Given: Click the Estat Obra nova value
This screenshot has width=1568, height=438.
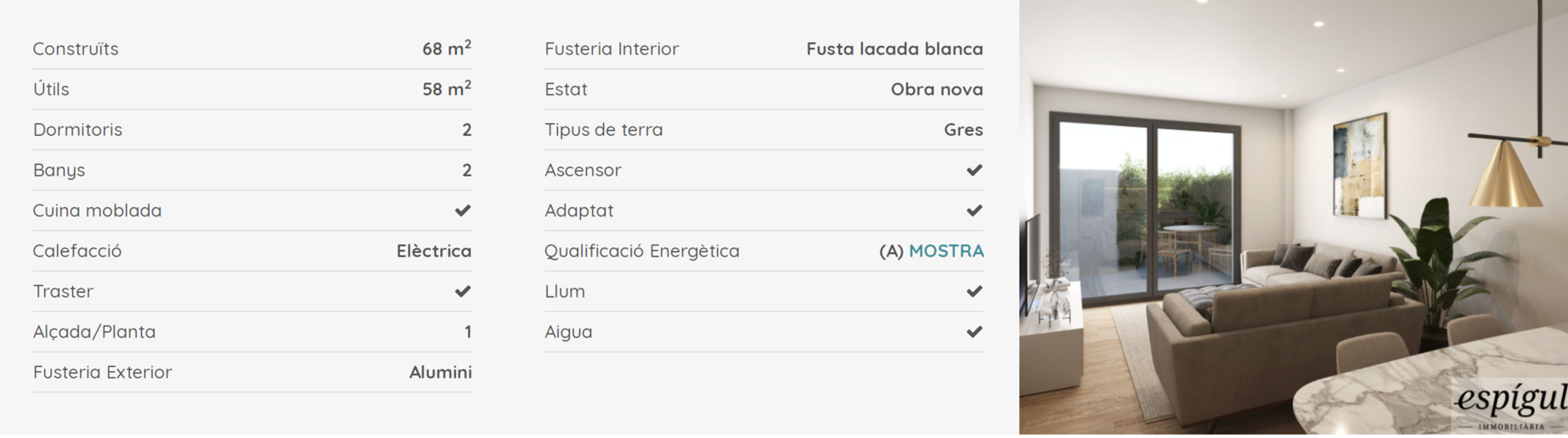Looking at the screenshot, I should tap(937, 89).
